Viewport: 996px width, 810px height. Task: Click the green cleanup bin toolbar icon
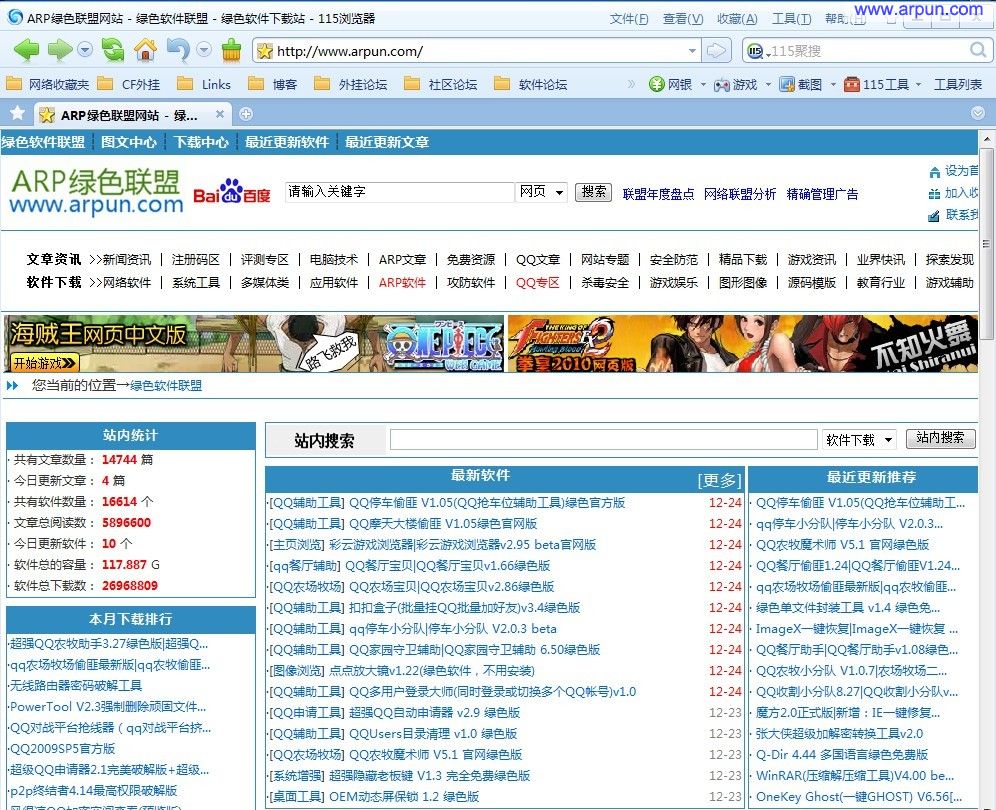point(231,50)
